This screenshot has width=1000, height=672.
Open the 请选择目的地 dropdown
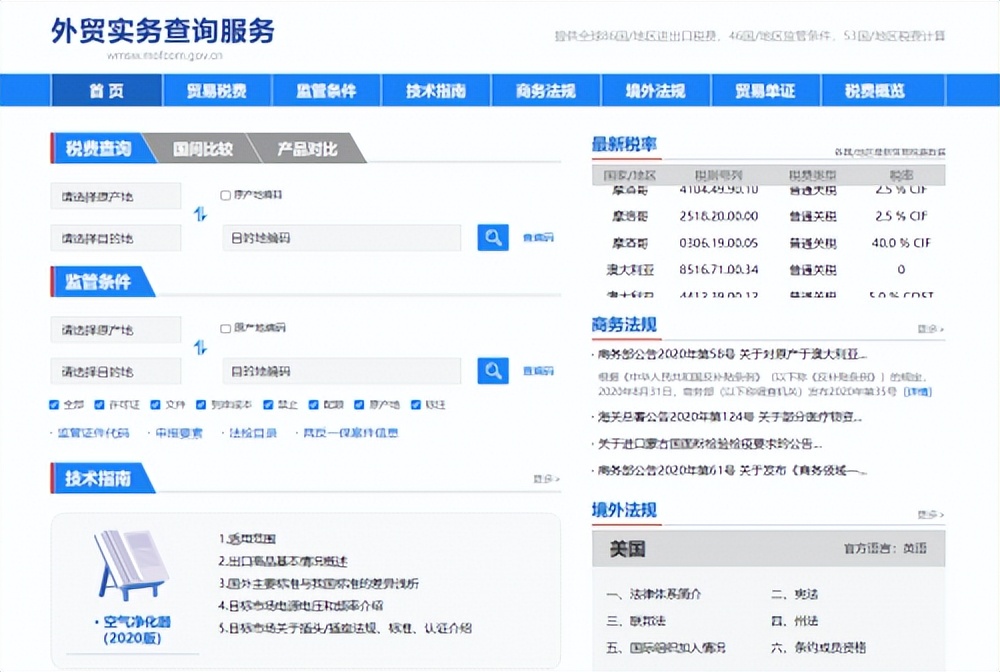point(115,237)
